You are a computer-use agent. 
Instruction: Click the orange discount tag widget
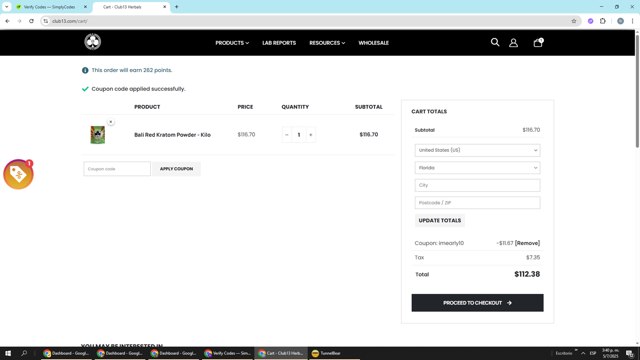pos(18,174)
